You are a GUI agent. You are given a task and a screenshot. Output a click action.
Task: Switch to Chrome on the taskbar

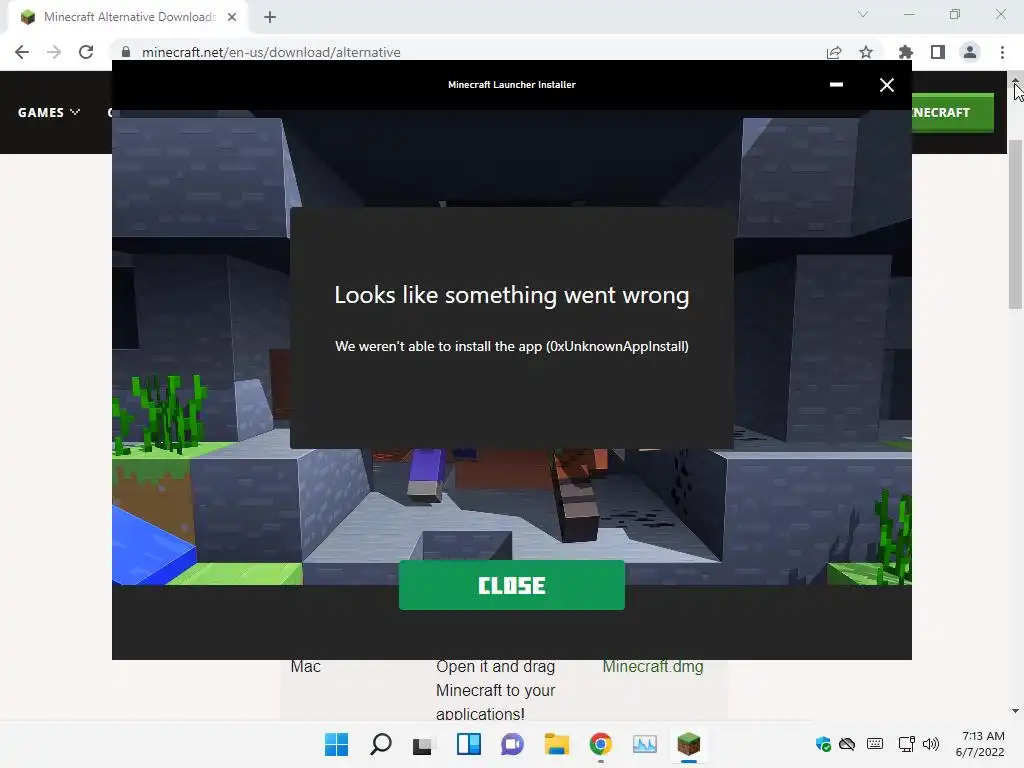point(601,744)
